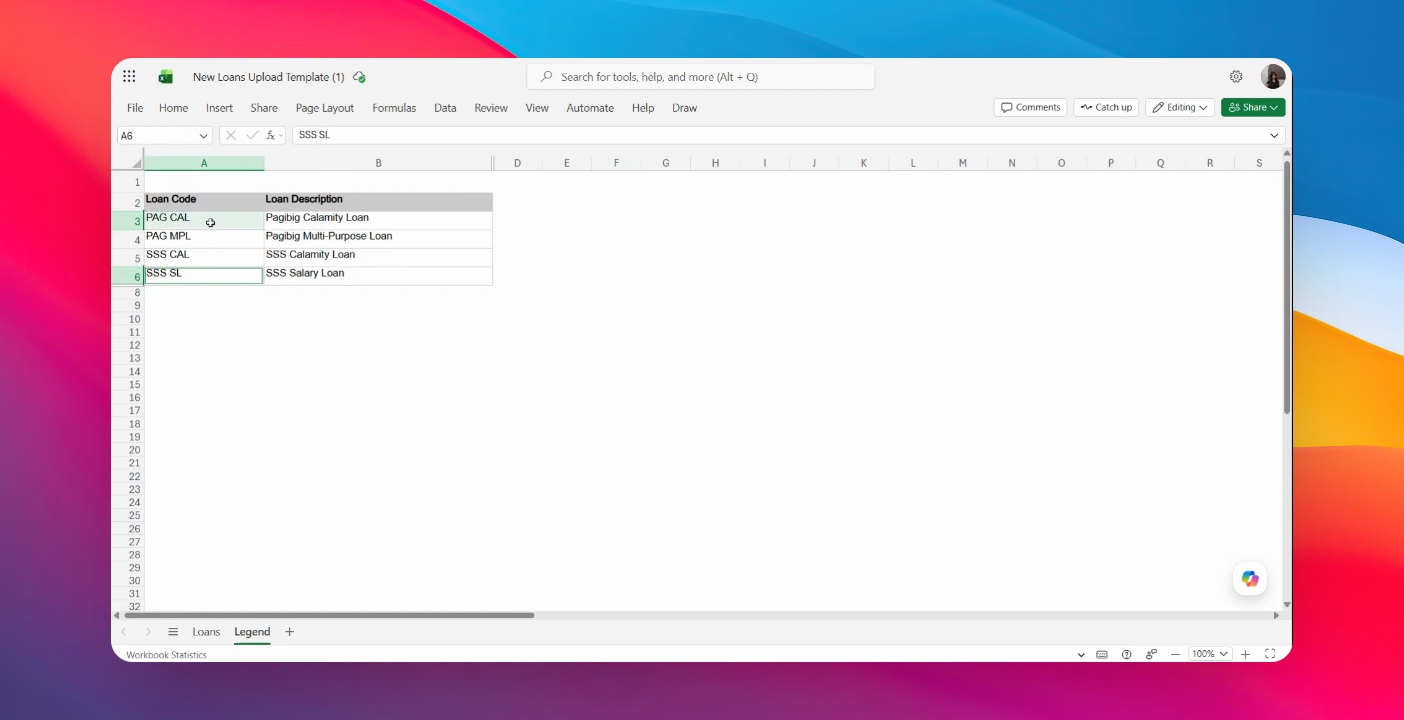Screen dimensions: 1404x720
Task: Switch to the Insert tab
Action: [219, 108]
